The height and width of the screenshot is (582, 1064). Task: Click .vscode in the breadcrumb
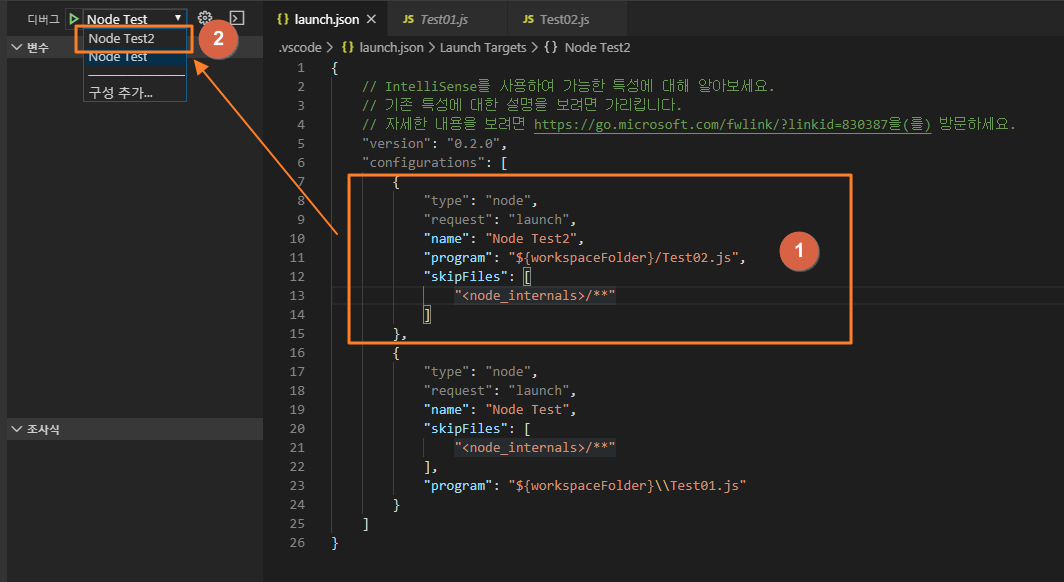coord(300,47)
